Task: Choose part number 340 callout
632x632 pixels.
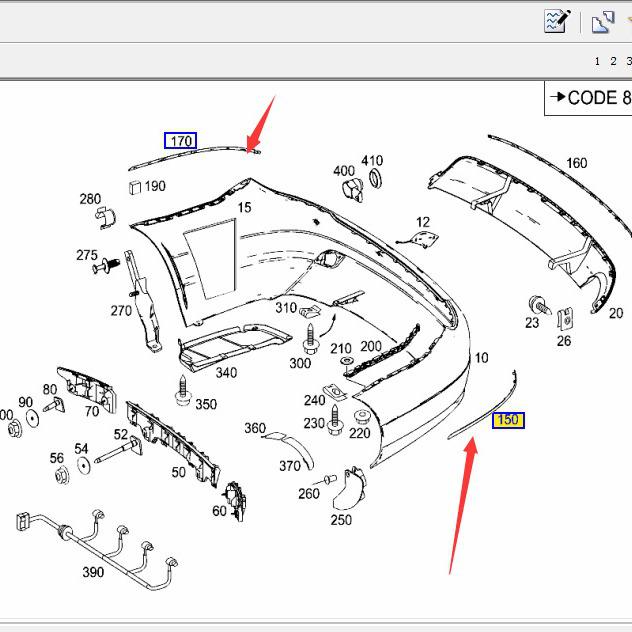Action: point(226,373)
